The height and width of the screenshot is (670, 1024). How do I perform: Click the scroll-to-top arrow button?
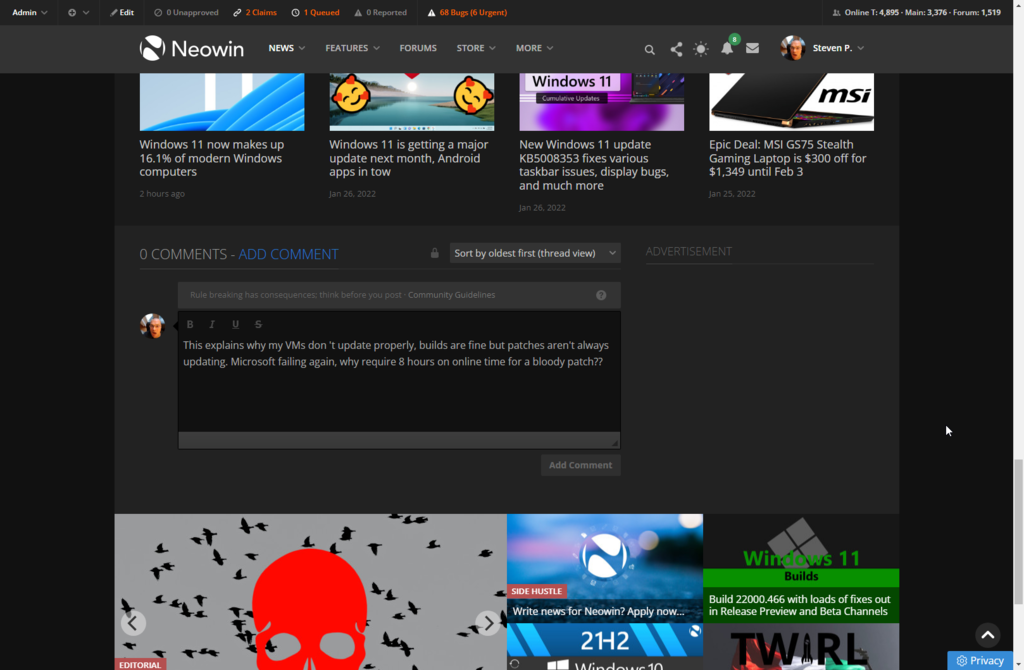[x=987, y=635]
